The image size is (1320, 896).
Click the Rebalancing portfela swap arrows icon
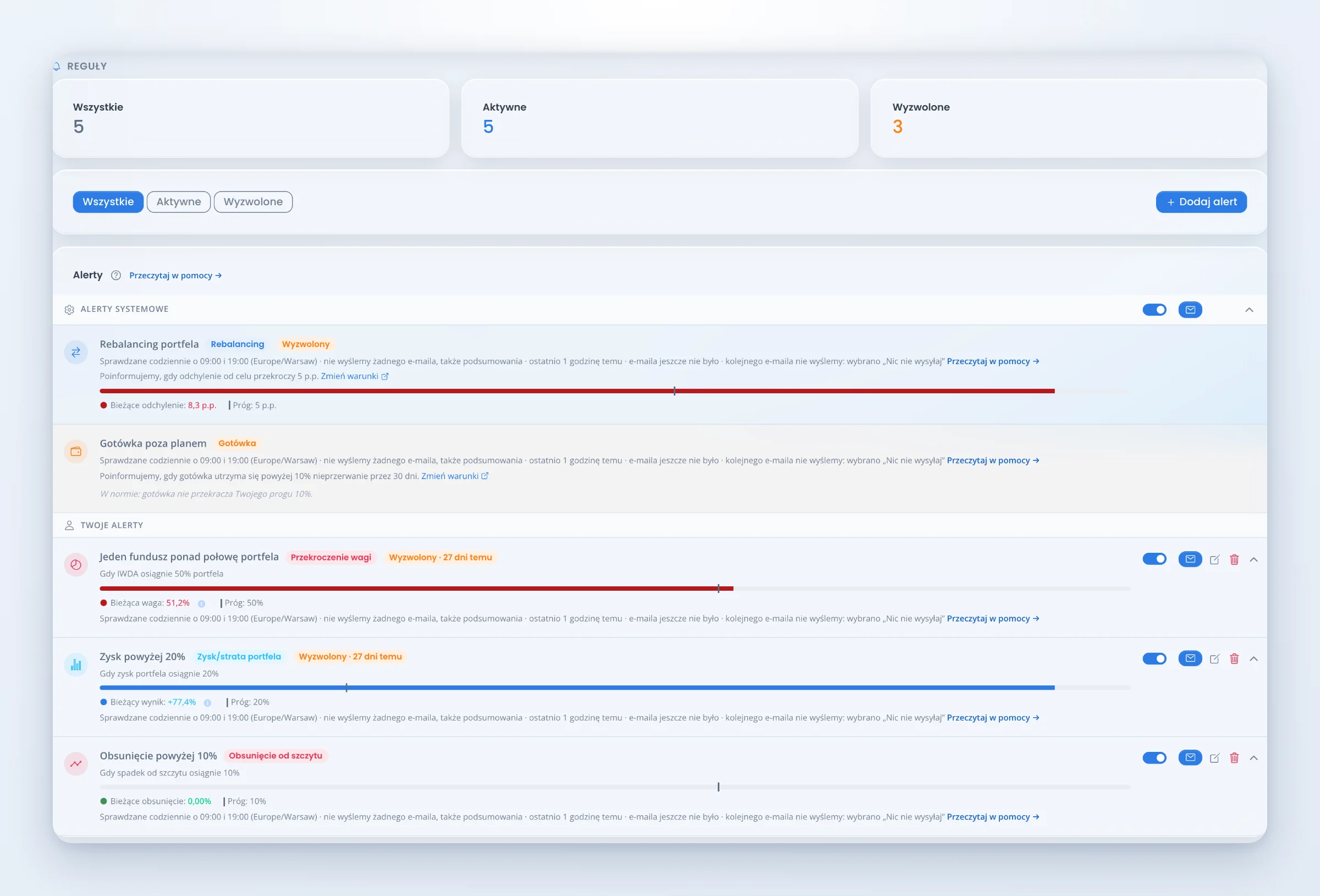[x=75, y=352]
